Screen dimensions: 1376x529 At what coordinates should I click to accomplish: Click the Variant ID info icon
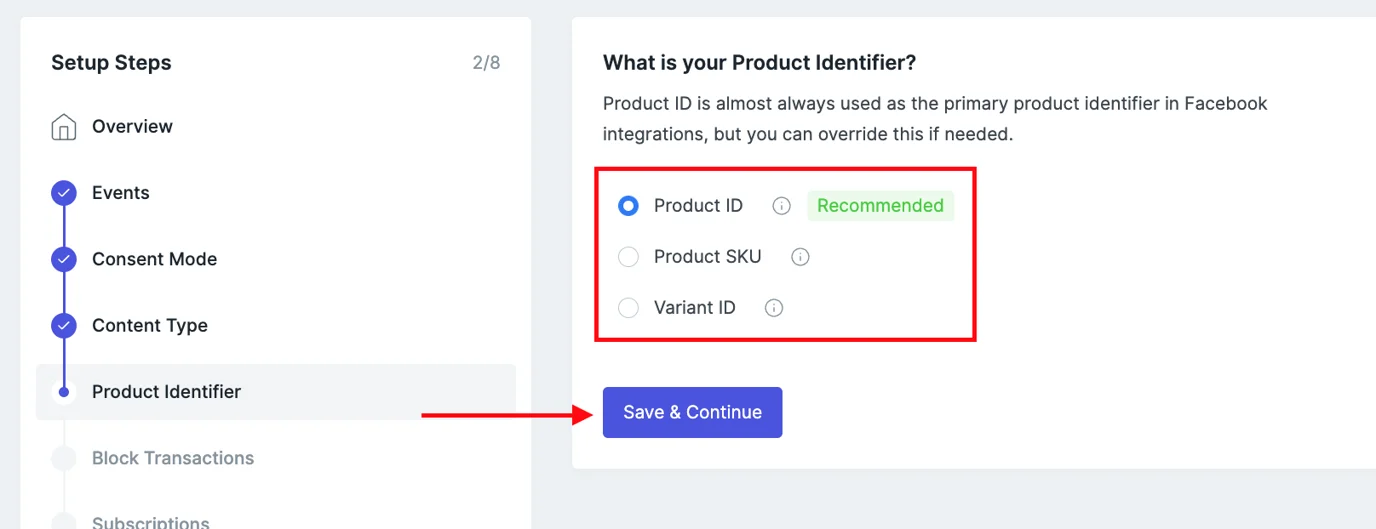773,308
